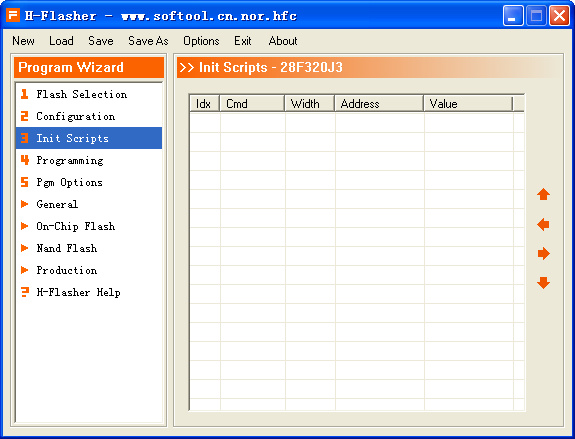Viewport: 575px width, 439px height.
Task: Click About in the menu bar
Action: (x=283, y=41)
